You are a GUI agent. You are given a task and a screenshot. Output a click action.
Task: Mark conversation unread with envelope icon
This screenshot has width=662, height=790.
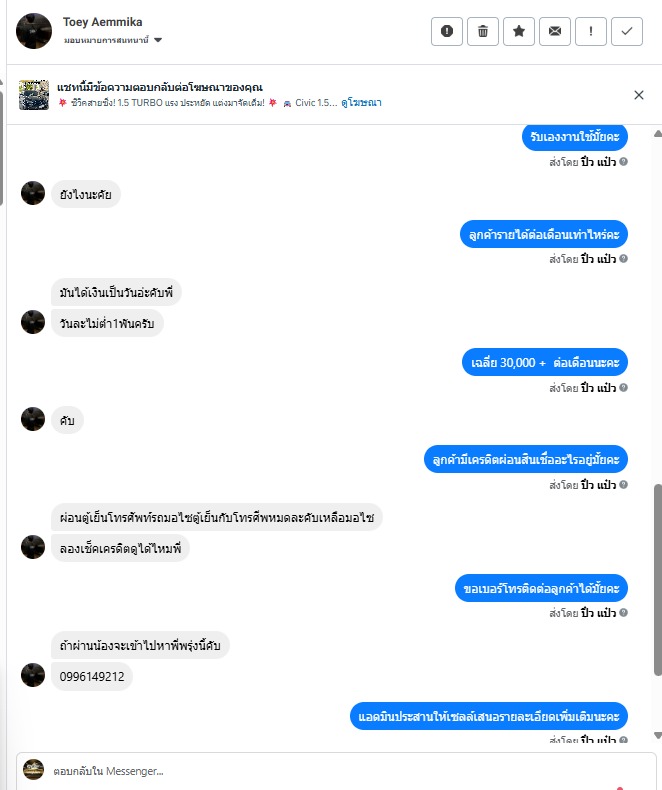[555, 31]
